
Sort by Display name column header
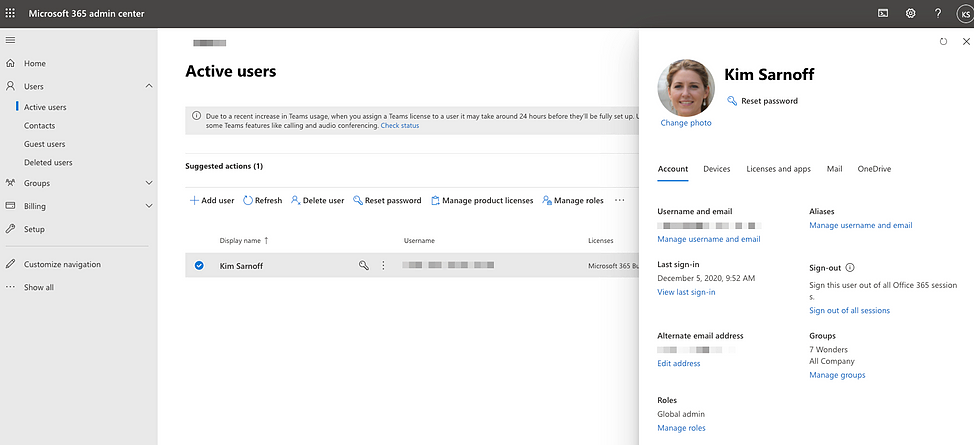[244, 241]
